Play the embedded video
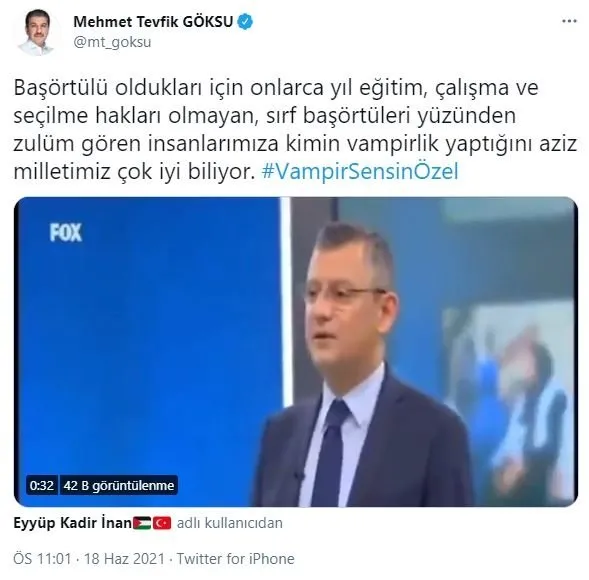The height and width of the screenshot is (580, 589). [x=296, y=352]
